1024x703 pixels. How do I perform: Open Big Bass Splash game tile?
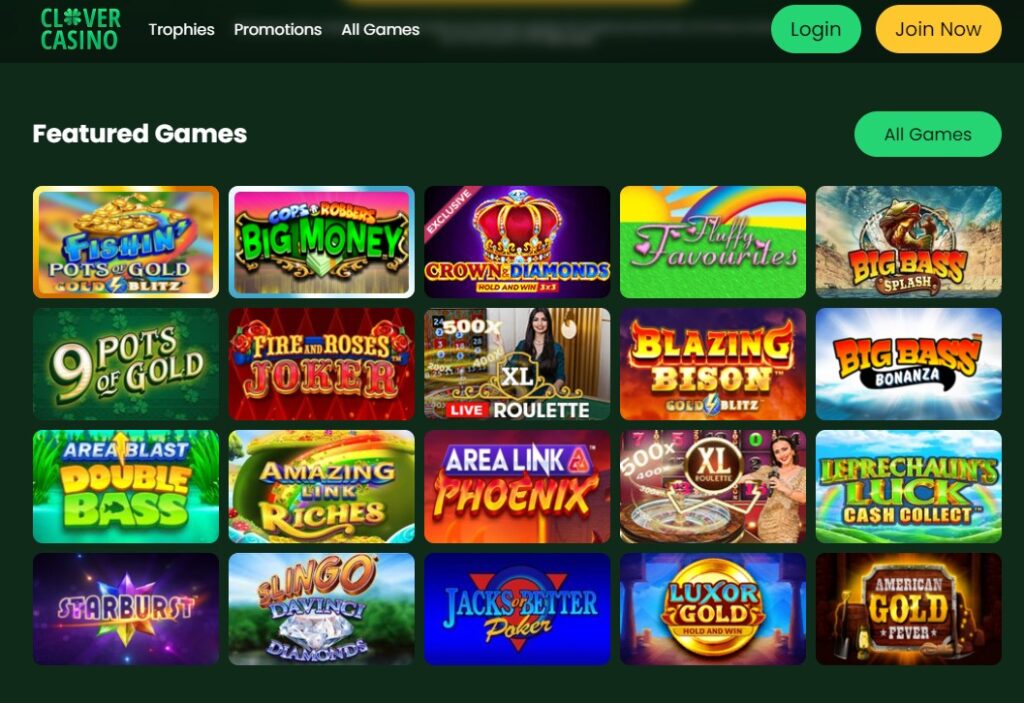point(908,242)
